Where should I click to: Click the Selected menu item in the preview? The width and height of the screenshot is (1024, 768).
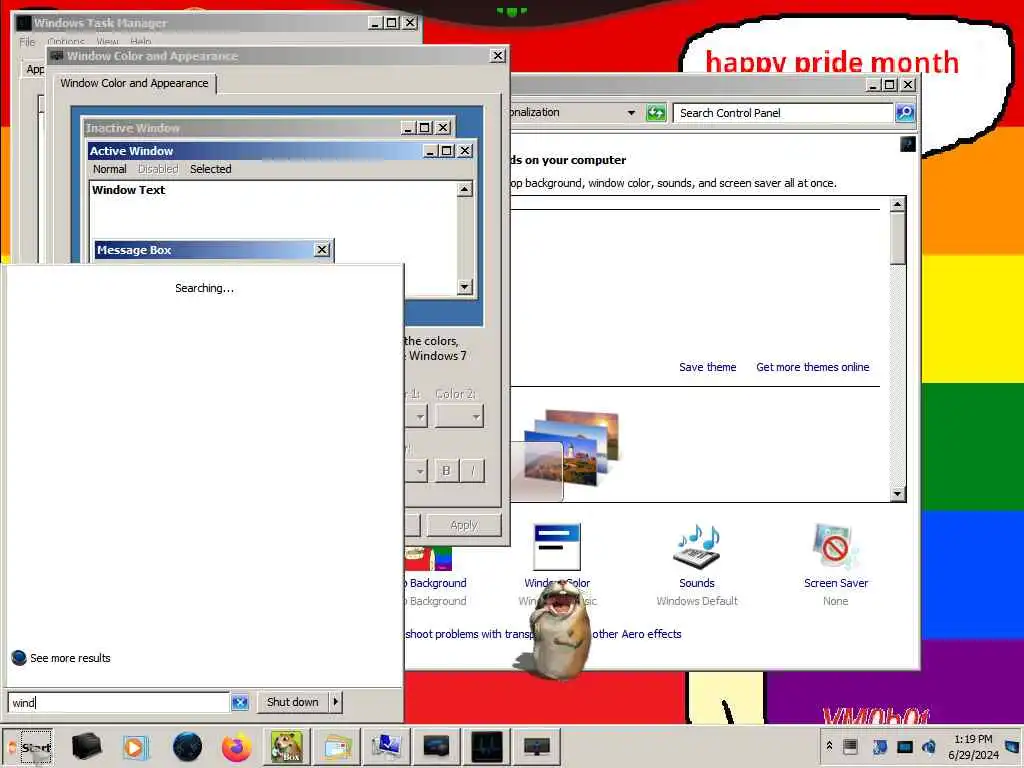tap(210, 169)
